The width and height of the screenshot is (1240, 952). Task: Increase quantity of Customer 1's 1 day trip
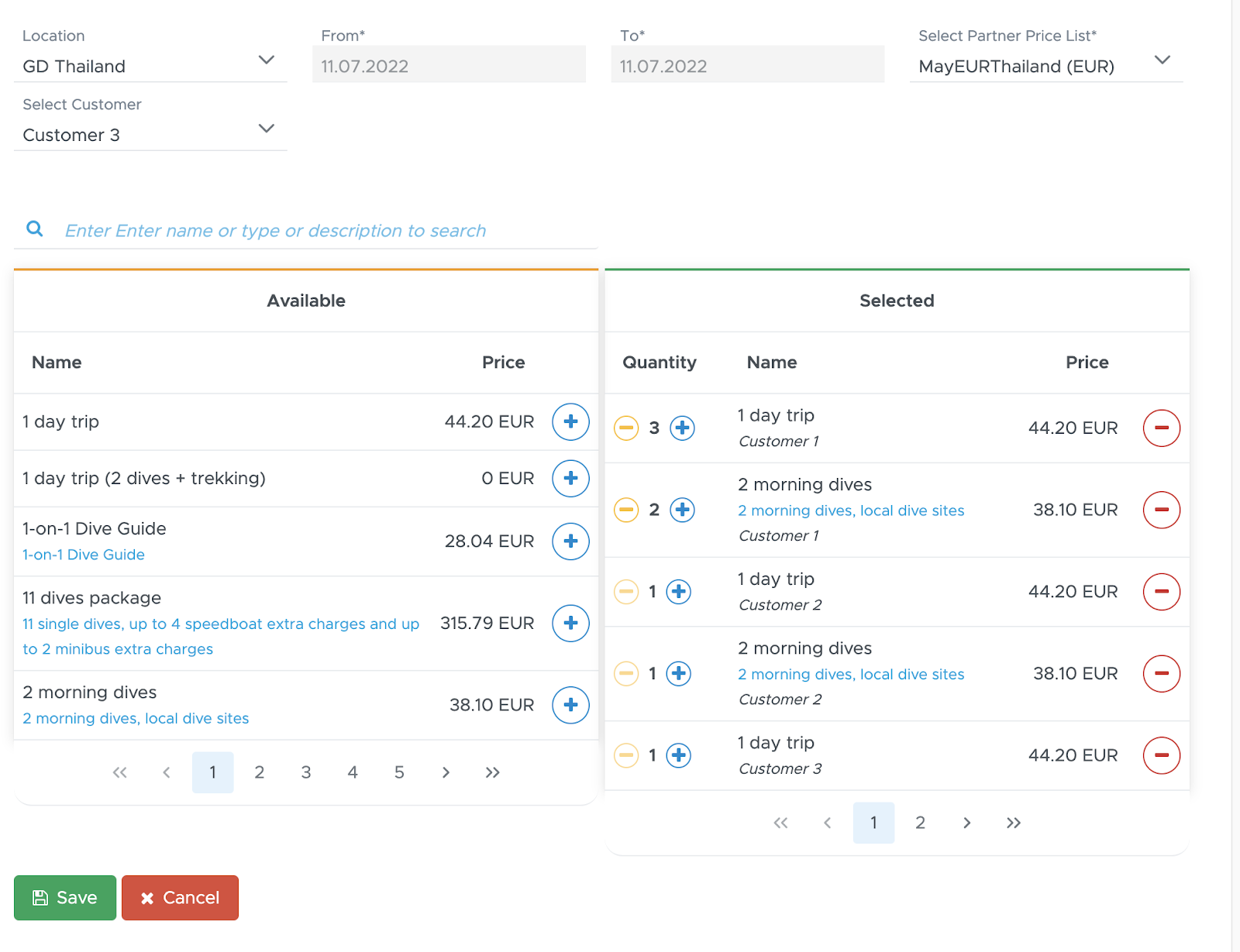(x=682, y=428)
